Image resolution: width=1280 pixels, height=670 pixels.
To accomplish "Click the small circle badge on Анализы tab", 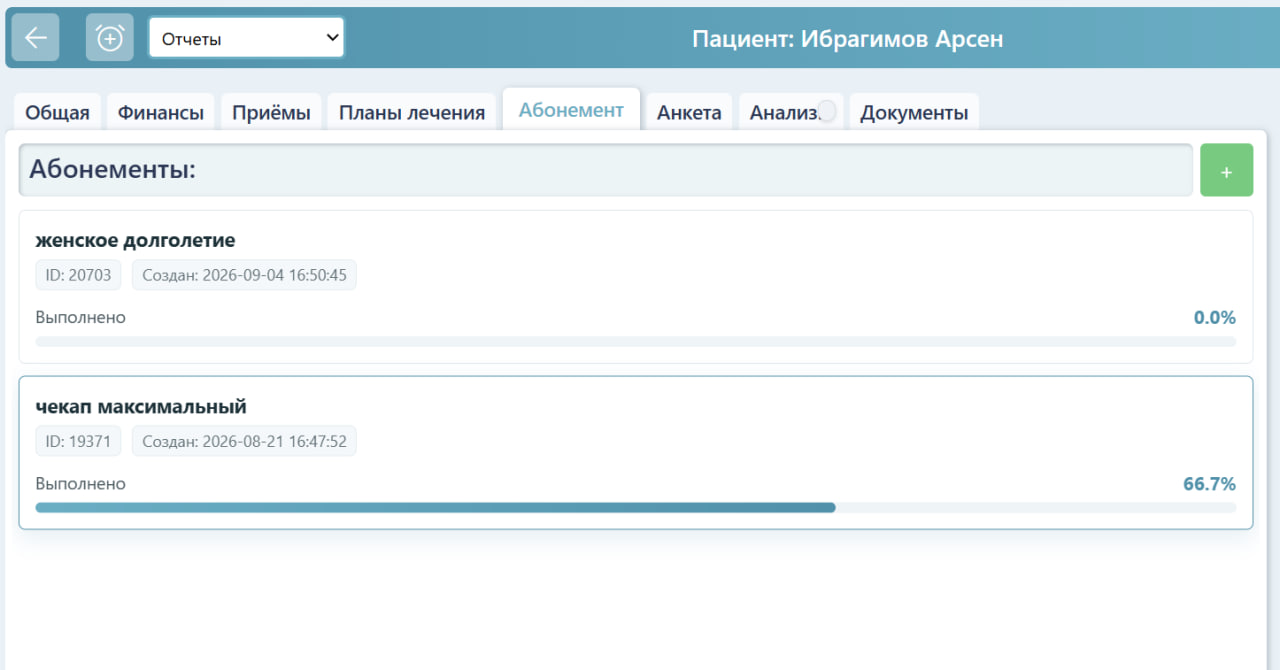I will click(827, 110).
